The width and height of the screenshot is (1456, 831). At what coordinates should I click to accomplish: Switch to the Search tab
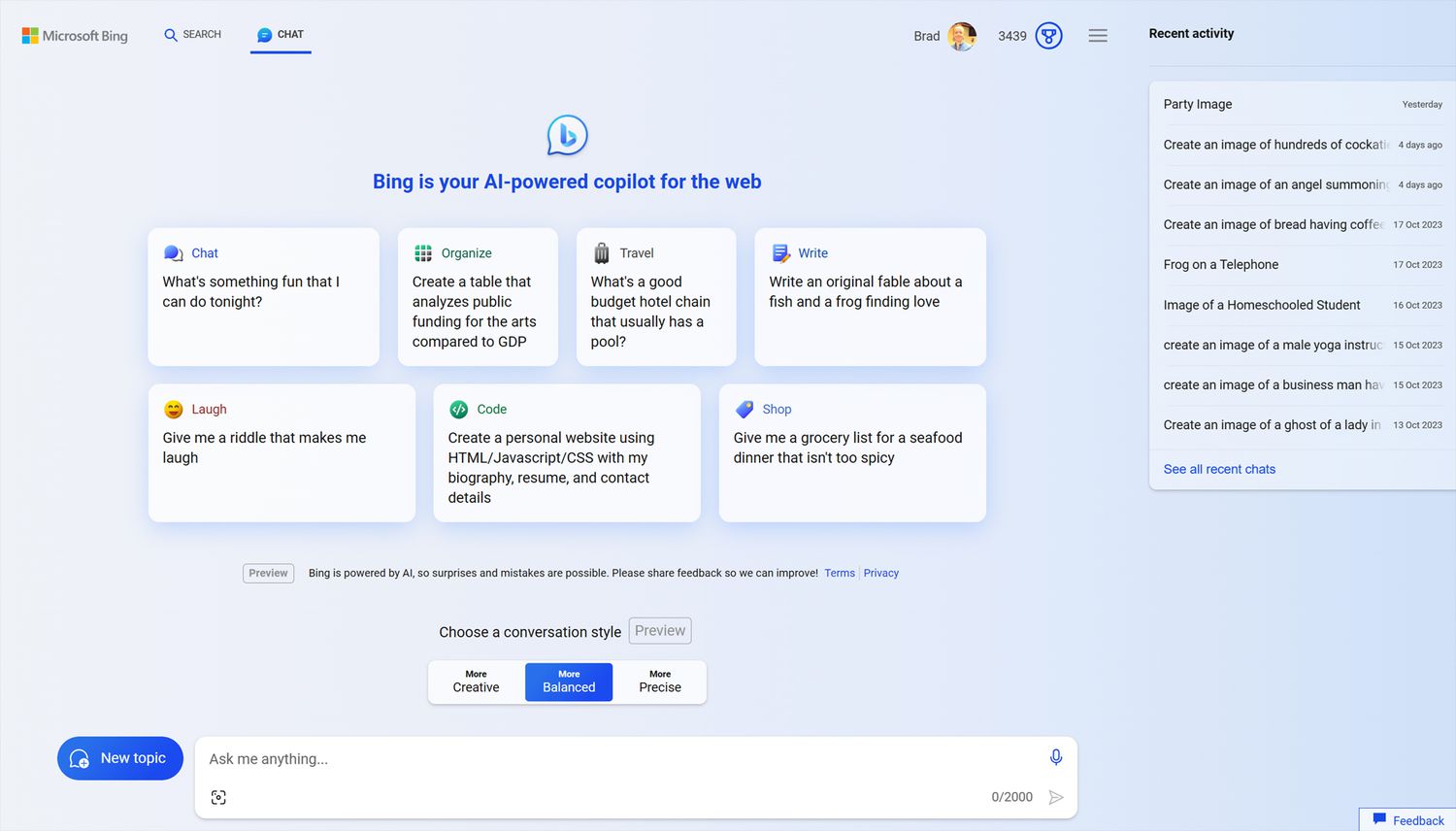[x=192, y=35]
